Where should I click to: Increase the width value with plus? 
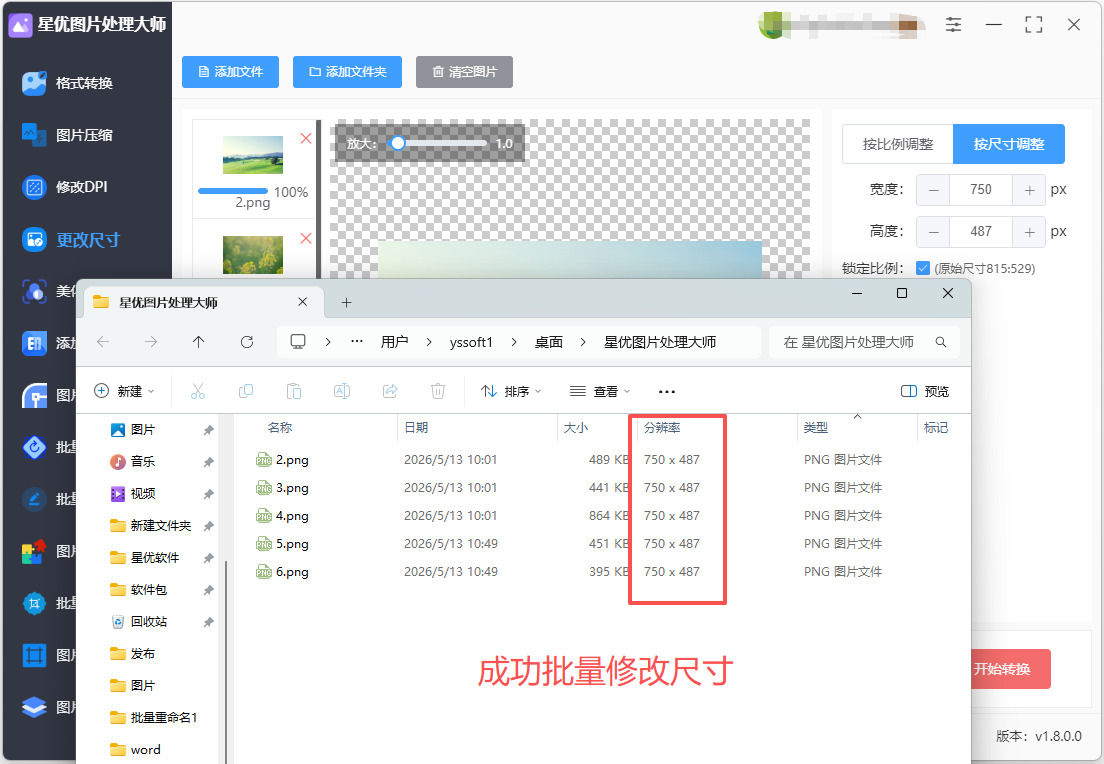(1029, 190)
